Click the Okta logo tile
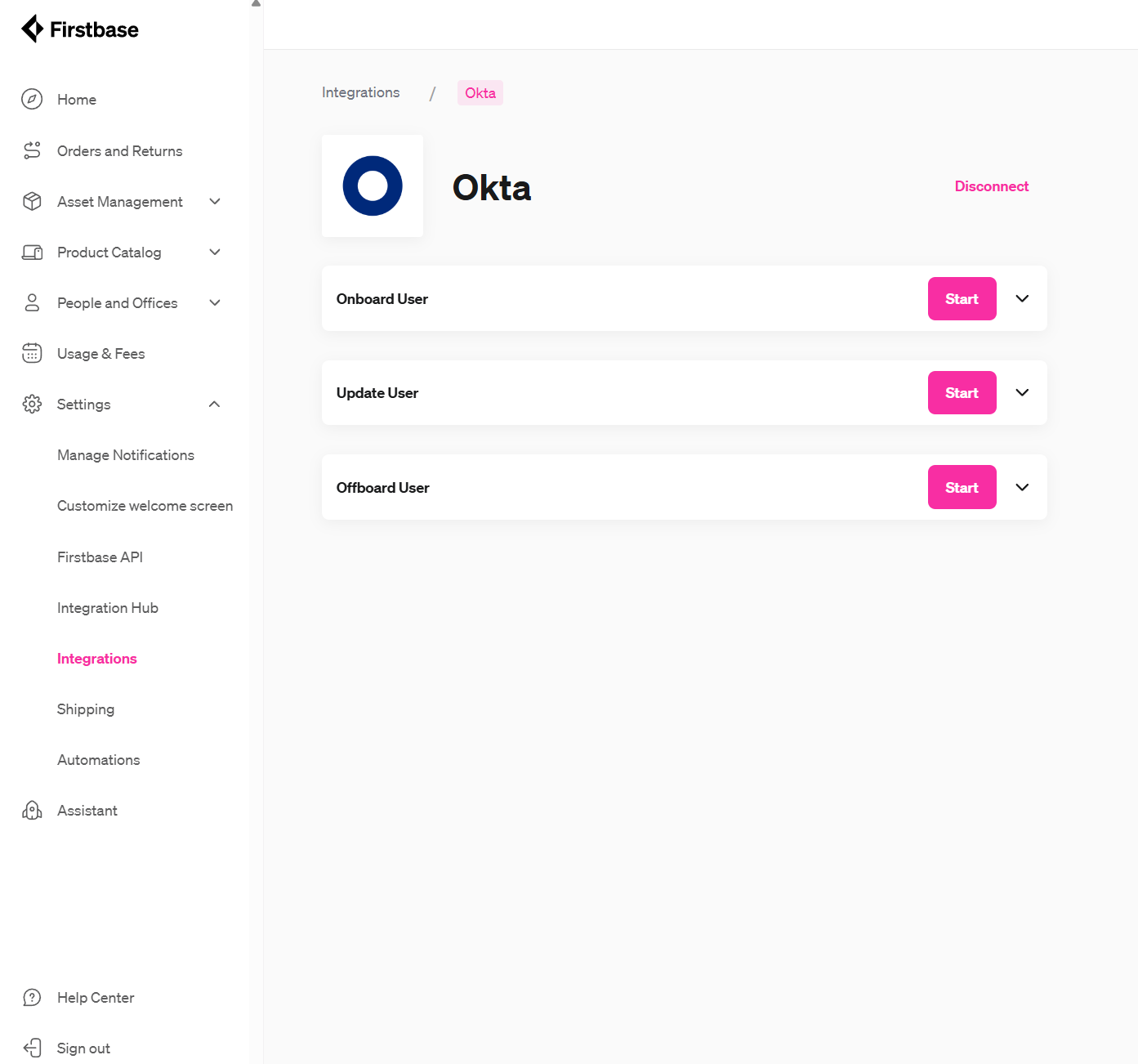Image resolution: width=1138 pixels, height=1064 pixels. click(373, 186)
